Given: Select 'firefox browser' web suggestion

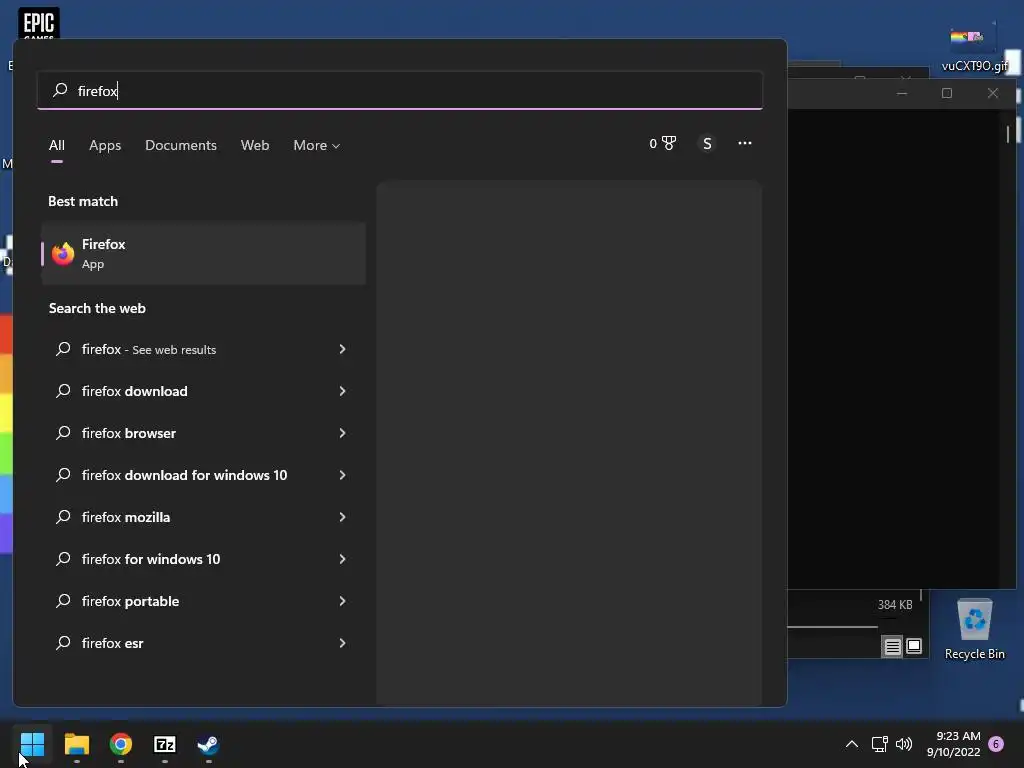Looking at the screenshot, I should [203, 433].
